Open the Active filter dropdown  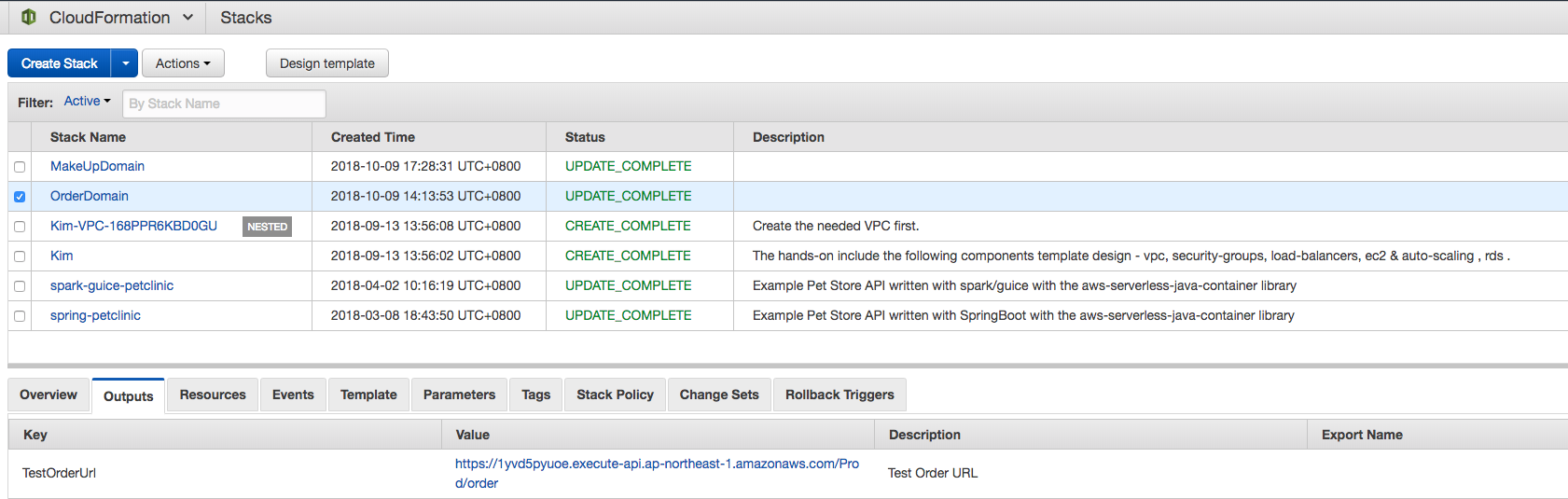point(87,102)
